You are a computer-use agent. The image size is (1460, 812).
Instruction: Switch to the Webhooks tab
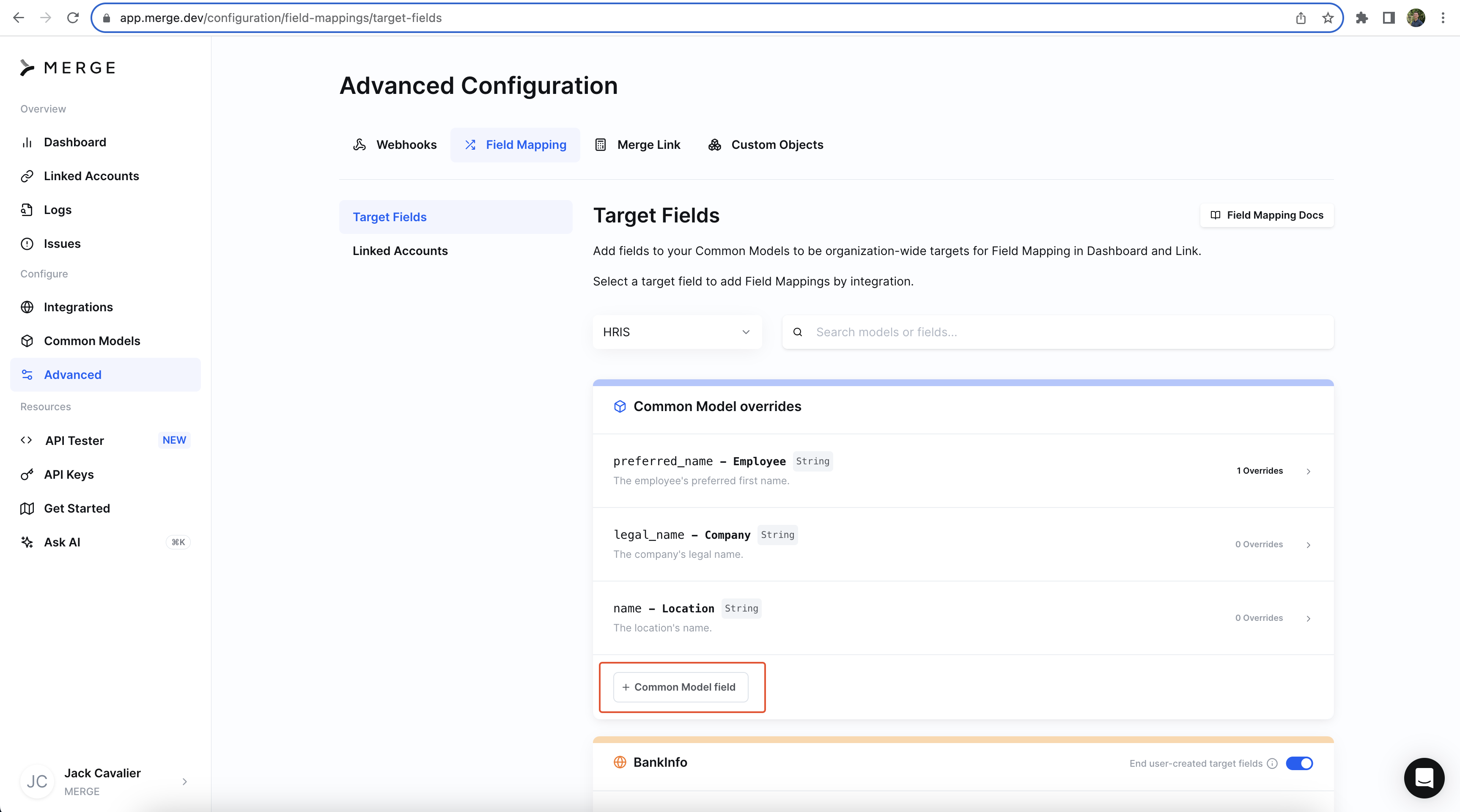[x=395, y=145]
